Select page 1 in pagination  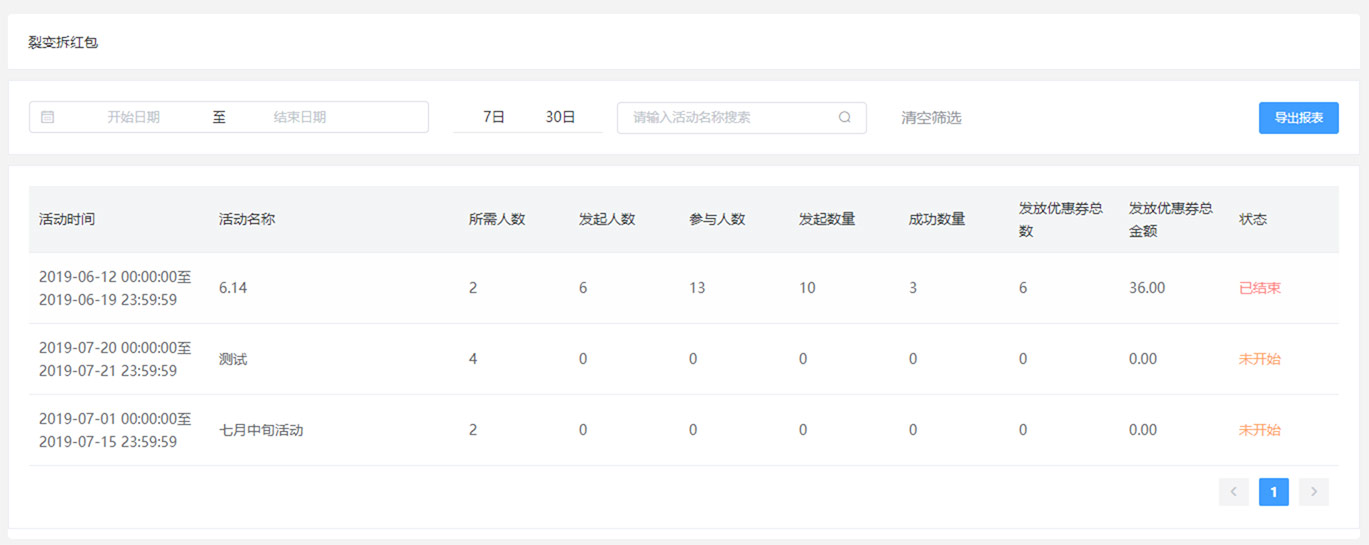point(1274,491)
